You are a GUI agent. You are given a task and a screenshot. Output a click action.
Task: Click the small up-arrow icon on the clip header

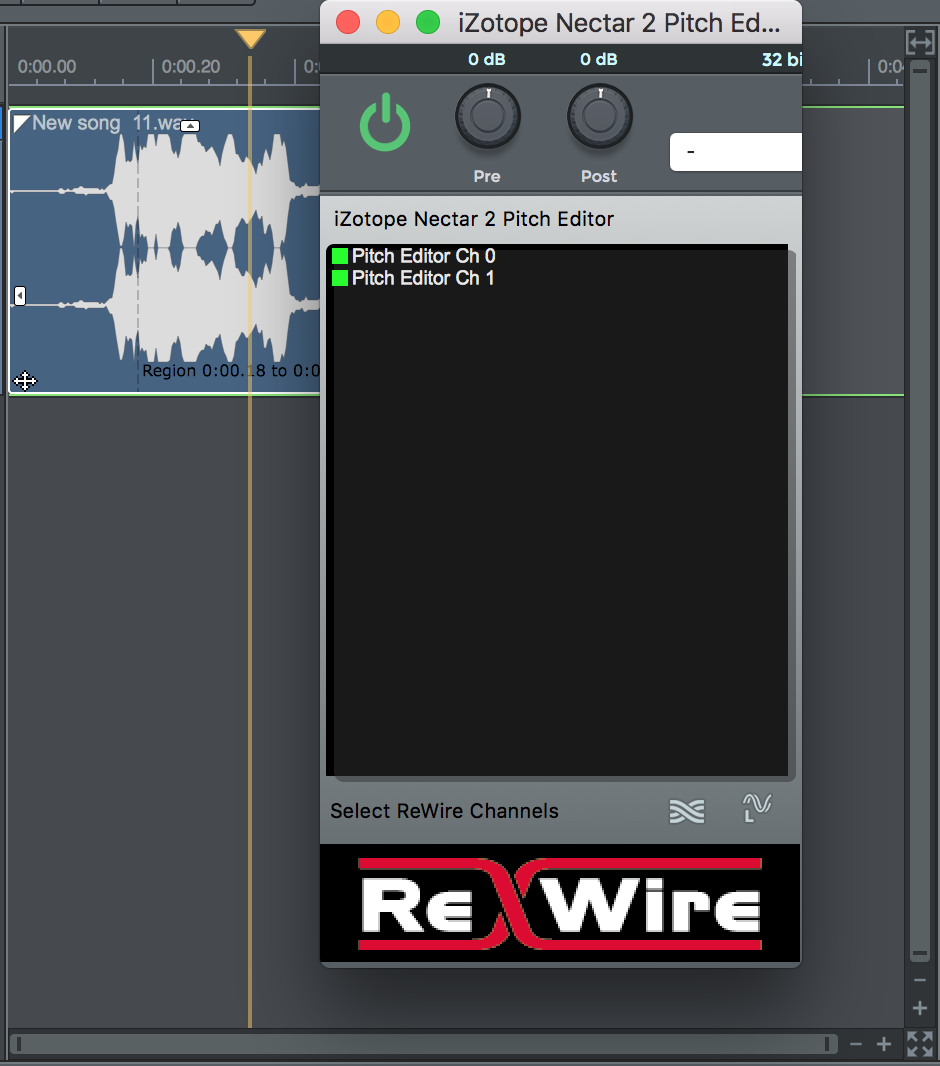[190, 126]
